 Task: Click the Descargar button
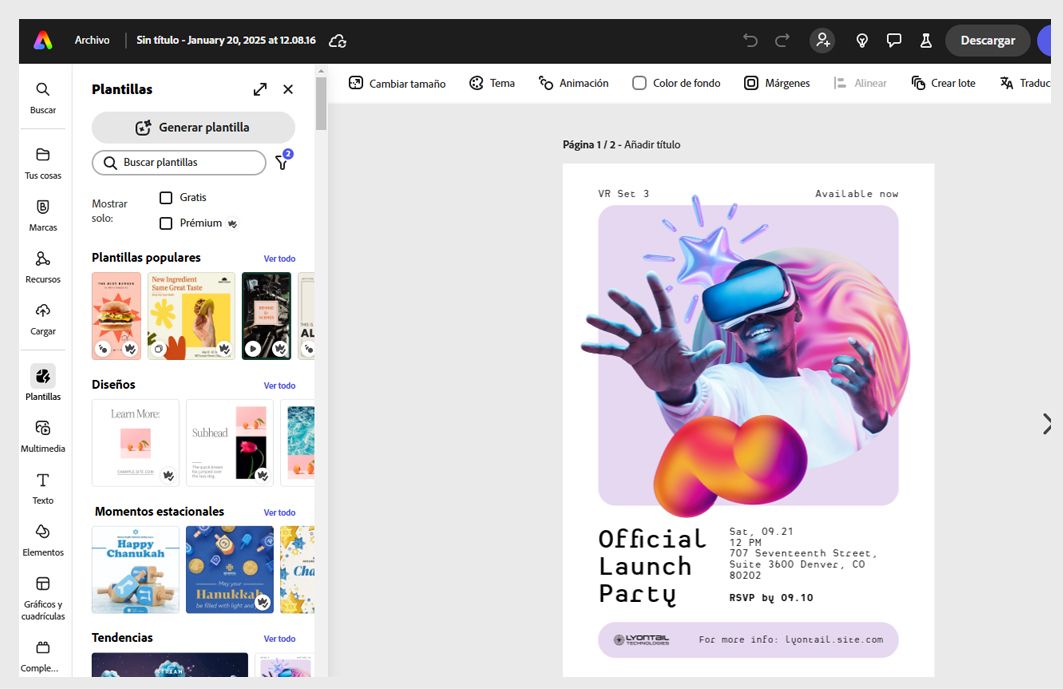pos(987,40)
